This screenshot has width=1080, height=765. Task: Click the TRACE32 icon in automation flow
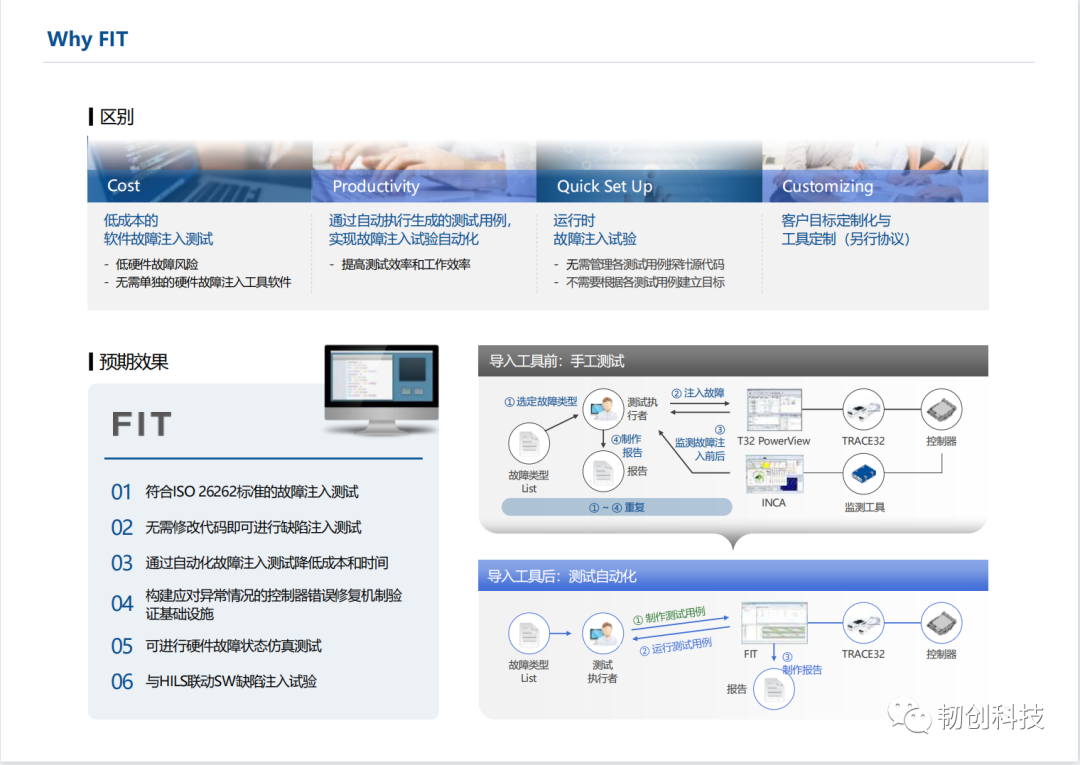tap(862, 628)
